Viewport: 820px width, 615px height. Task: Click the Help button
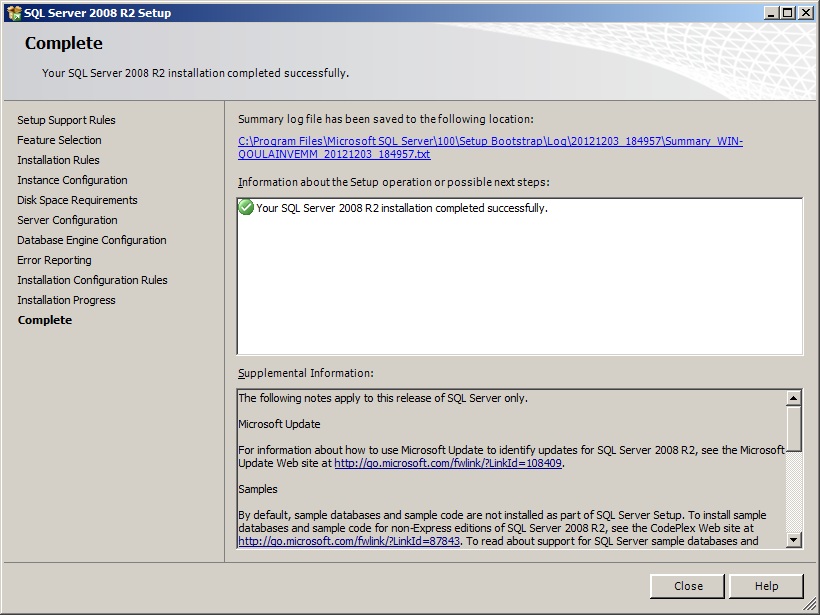[x=766, y=586]
